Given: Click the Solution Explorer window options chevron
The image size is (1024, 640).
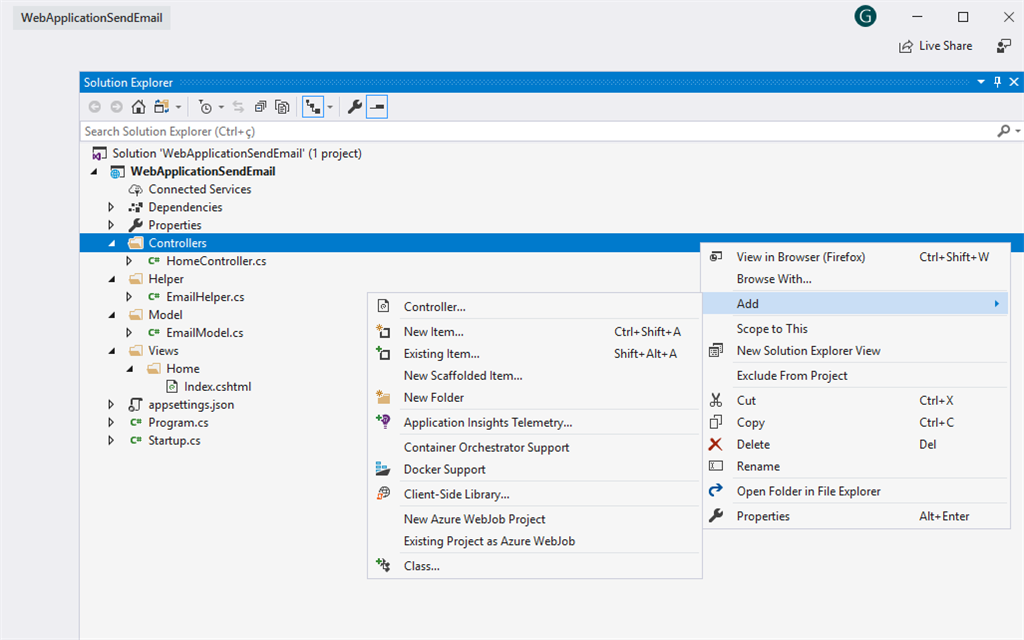Looking at the screenshot, I should (981, 82).
